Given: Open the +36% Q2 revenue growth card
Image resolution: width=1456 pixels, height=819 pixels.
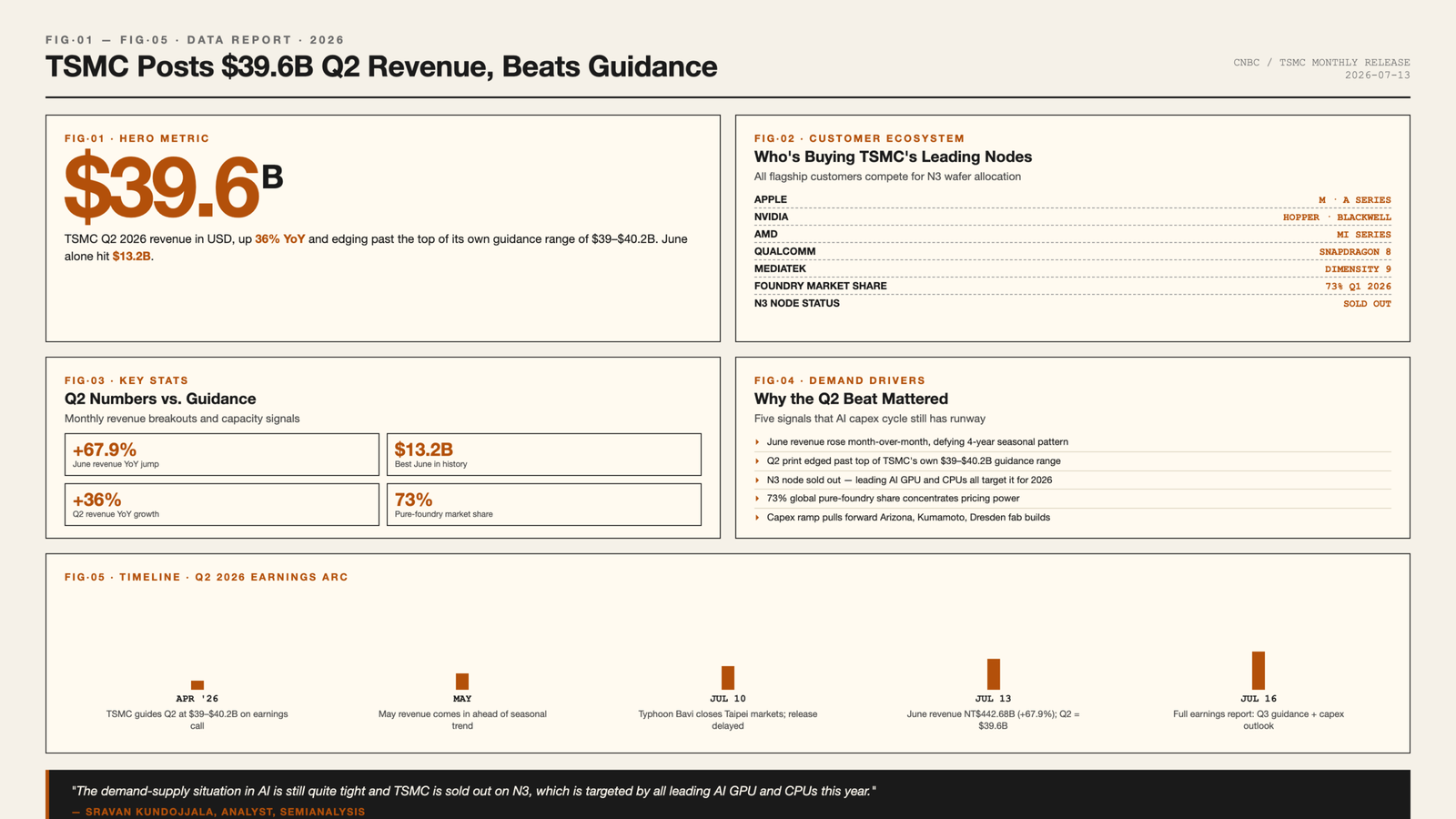Looking at the screenshot, I should pyautogui.click(x=222, y=504).
